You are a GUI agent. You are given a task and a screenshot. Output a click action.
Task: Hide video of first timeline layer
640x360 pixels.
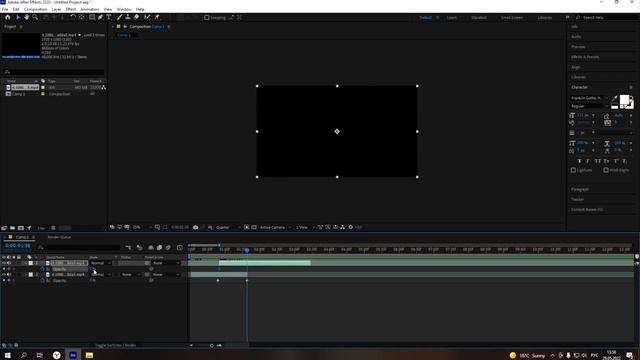(4, 263)
